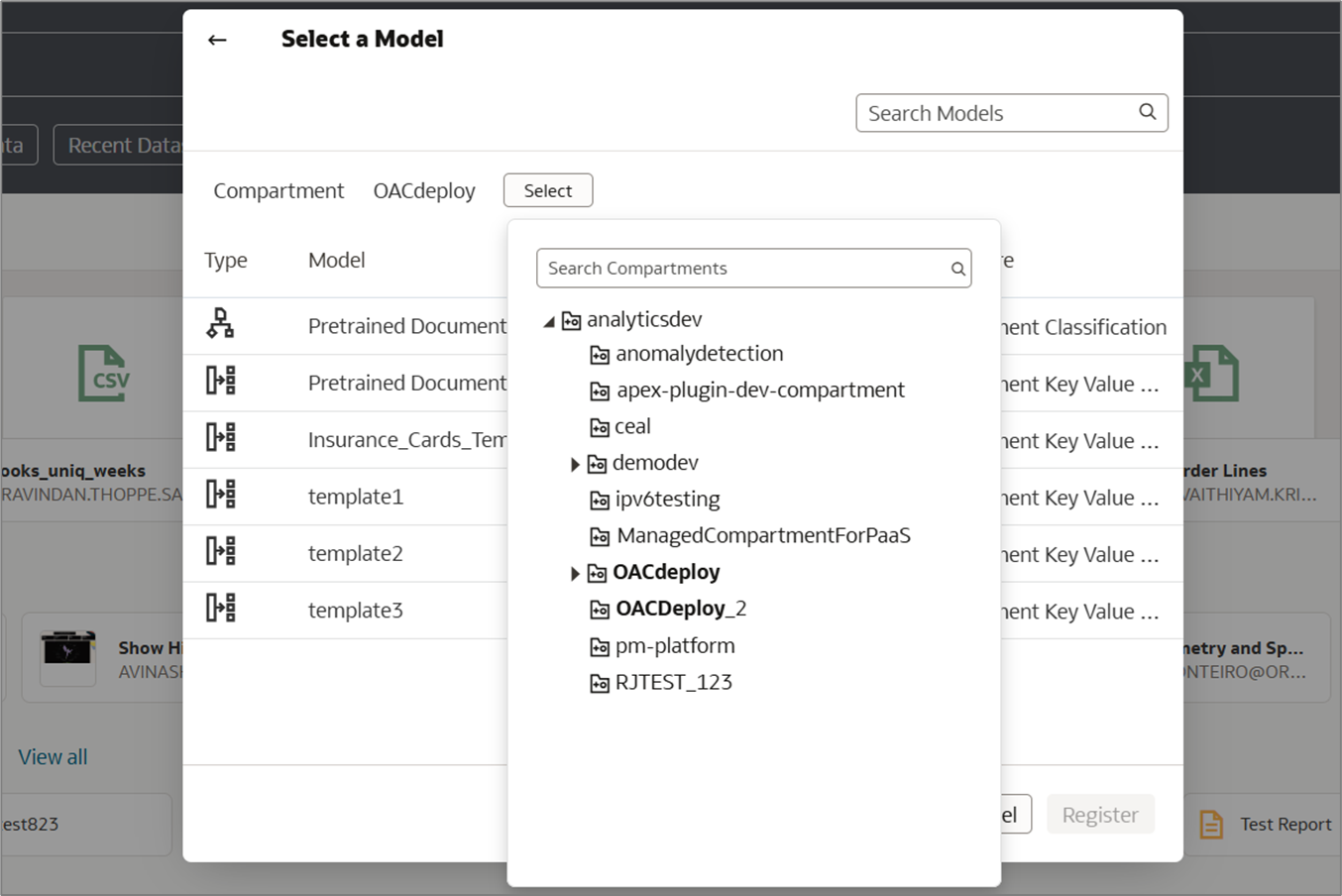1342x896 pixels.
Task: Choose ManagedCompartmentForPaaS in the tree
Action: 763,536
